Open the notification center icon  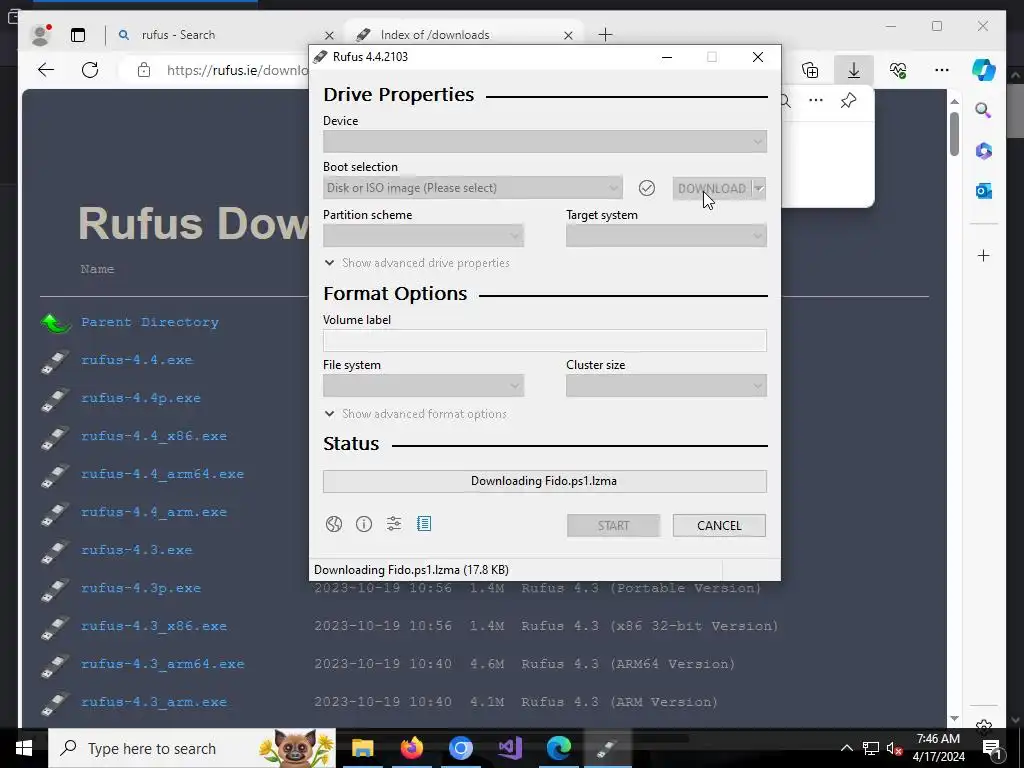pyautogui.click(x=992, y=748)
